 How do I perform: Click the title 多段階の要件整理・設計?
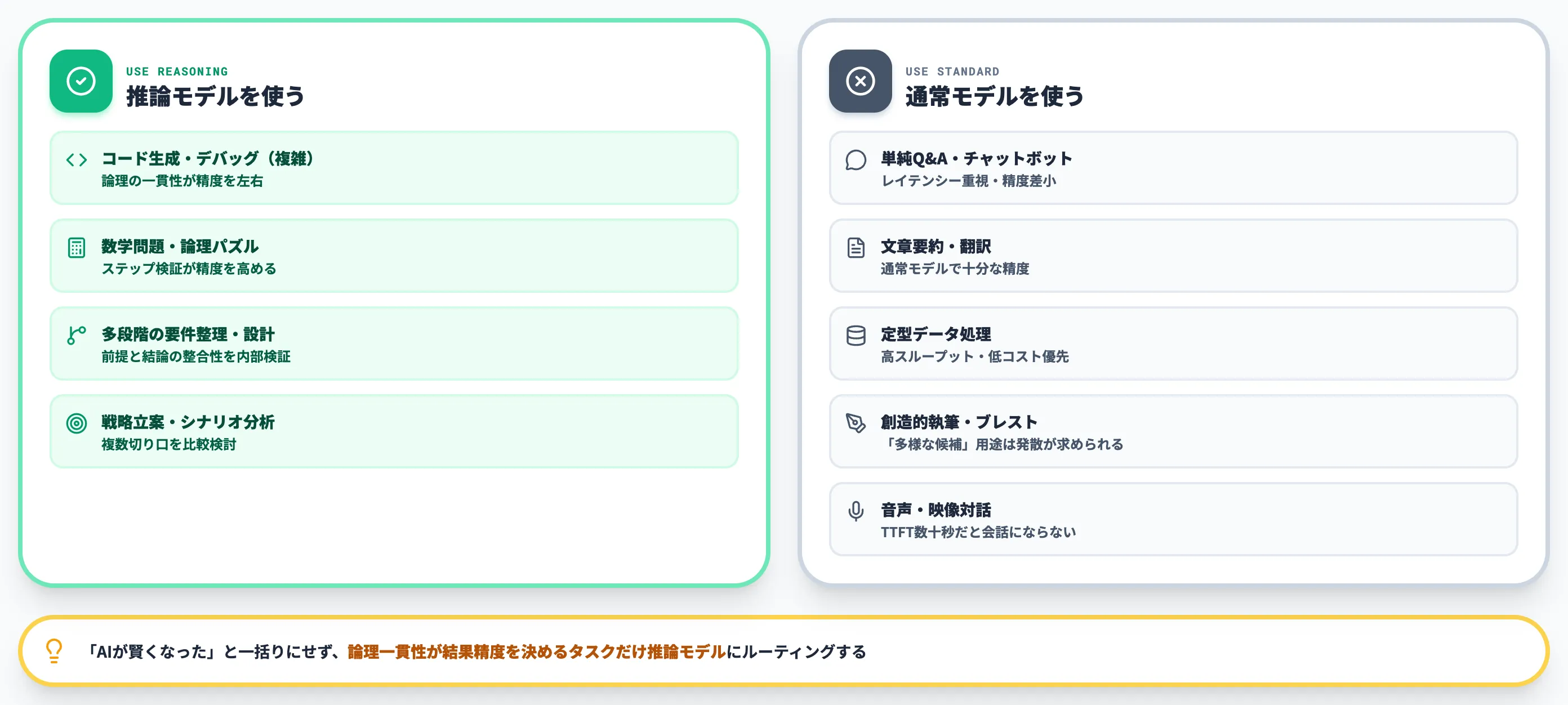click(x=188, y=333)
